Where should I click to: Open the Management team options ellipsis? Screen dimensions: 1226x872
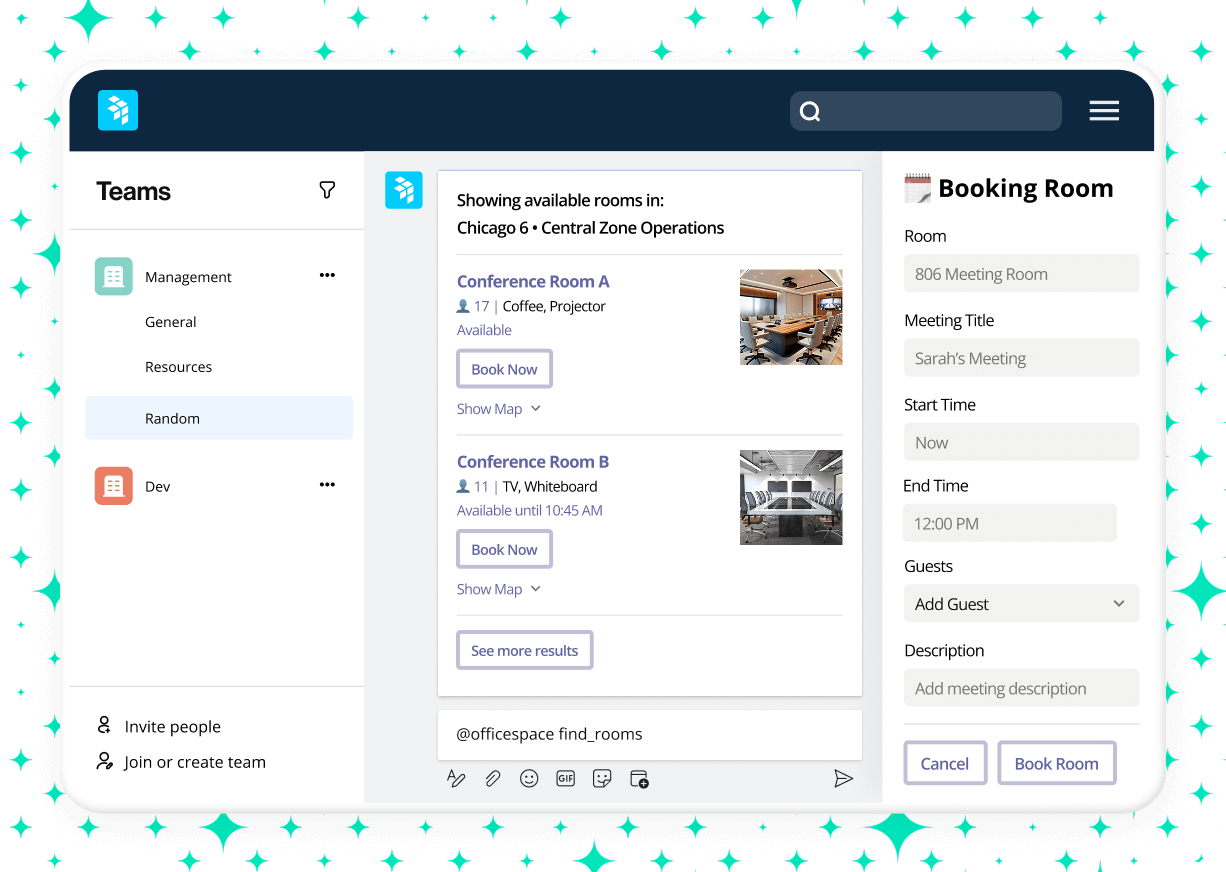pos(327,276)
